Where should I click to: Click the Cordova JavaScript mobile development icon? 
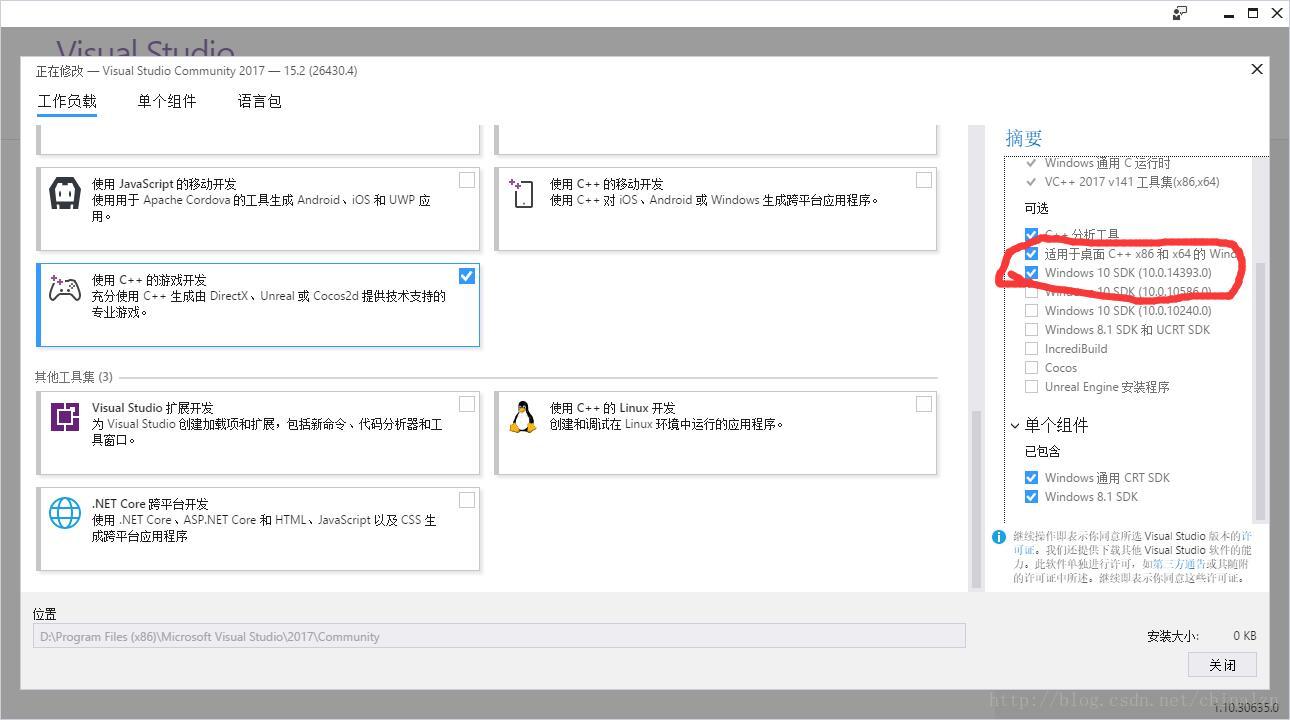click(x=65, y=193)
